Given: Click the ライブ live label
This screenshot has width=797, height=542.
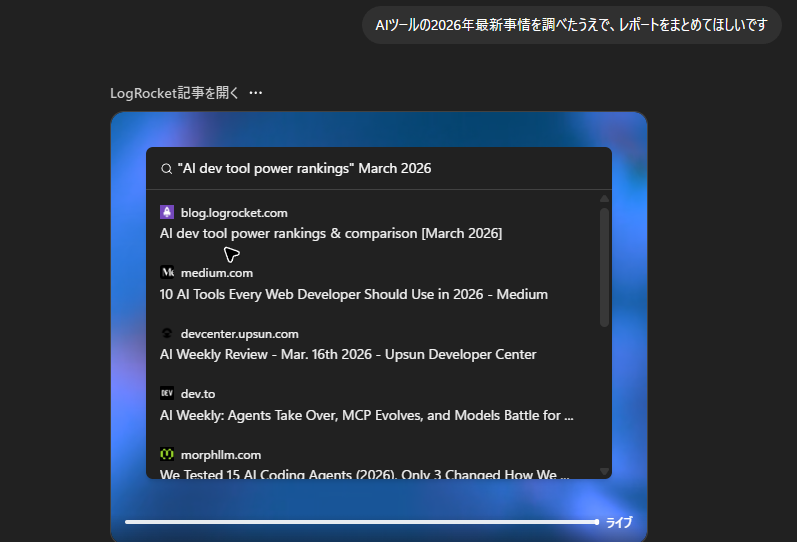Looking at the screenshot, I should tap(619, 523).
